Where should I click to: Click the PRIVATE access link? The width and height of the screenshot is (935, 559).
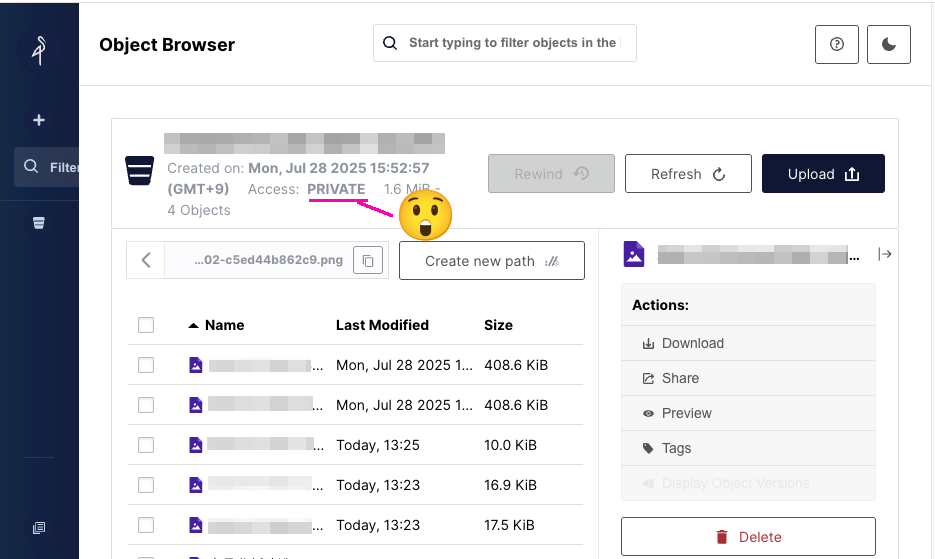pyautogui.click(x=336, y=189)
